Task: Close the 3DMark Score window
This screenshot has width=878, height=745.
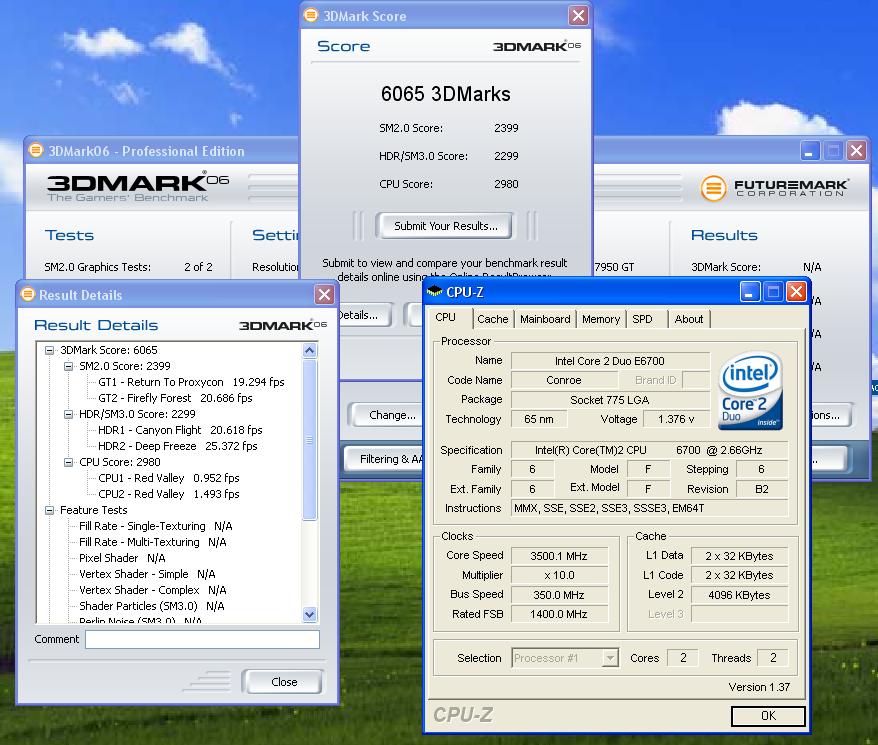Action: 578,15
